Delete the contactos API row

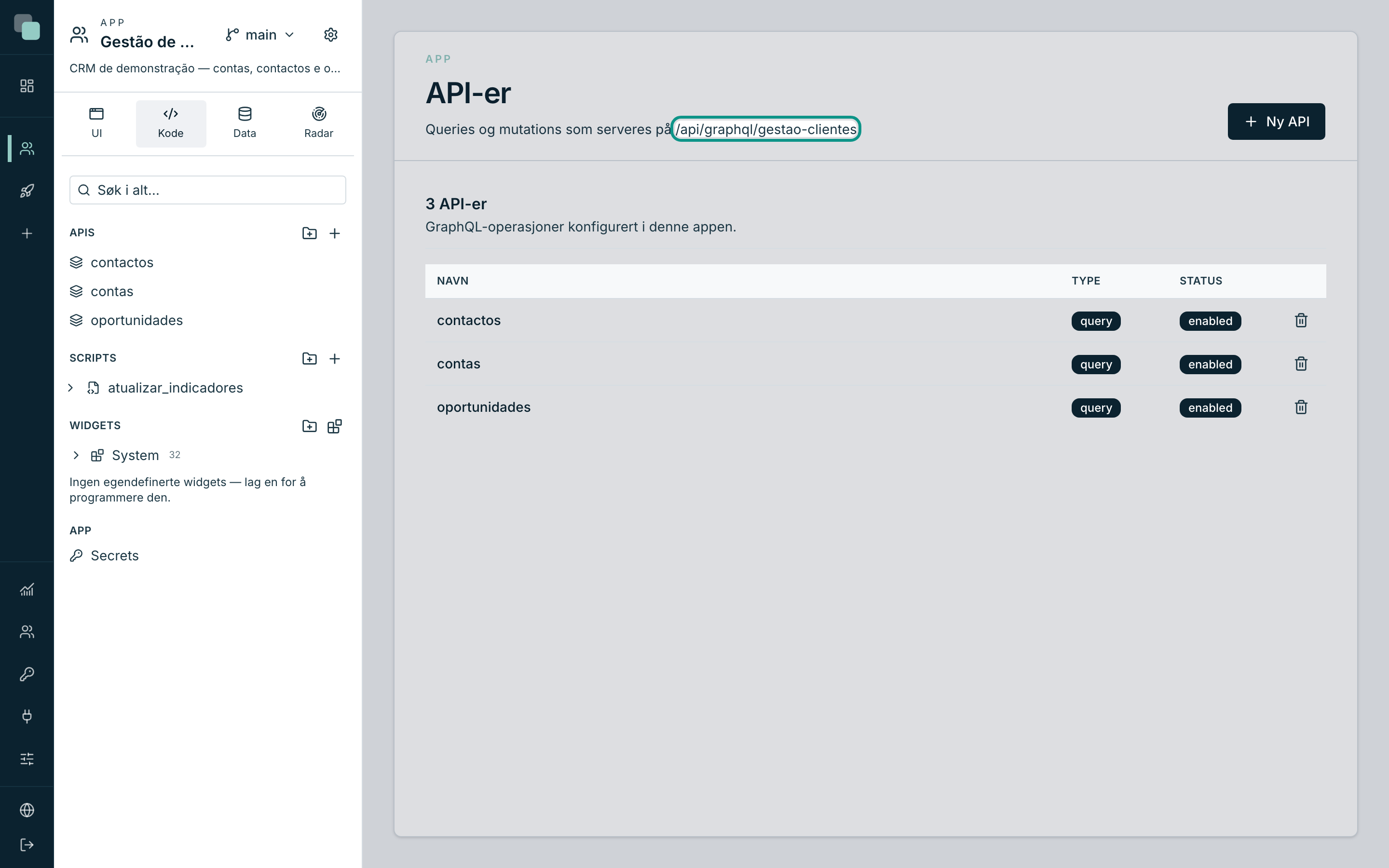1301,320
